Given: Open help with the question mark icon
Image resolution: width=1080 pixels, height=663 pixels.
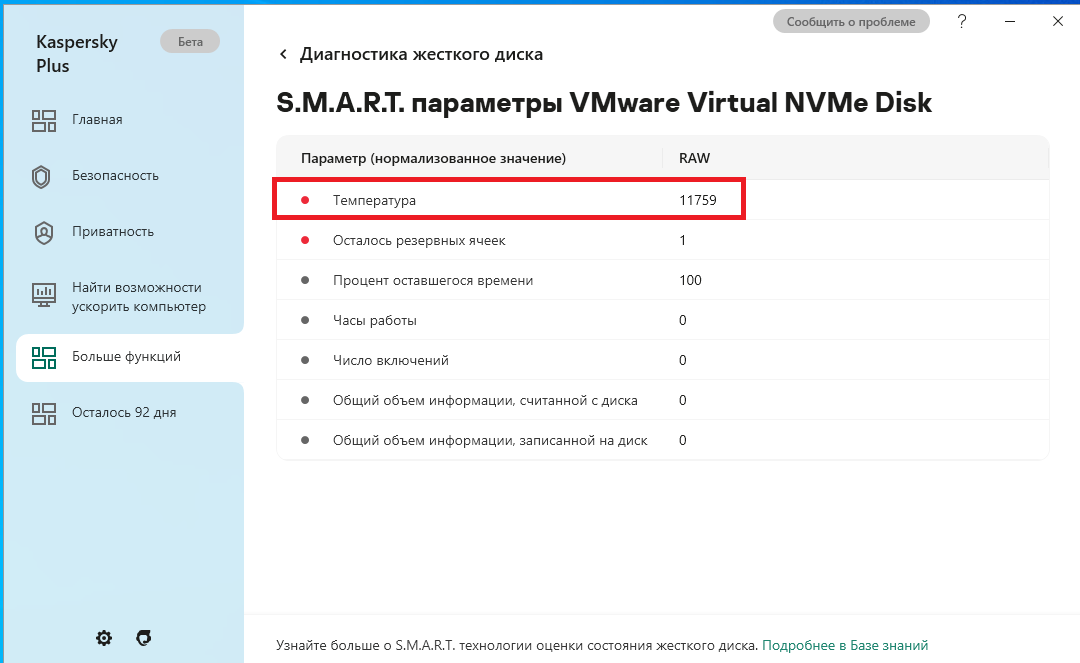Looking at the screenshot, I should pyautogui.click(x=962, y=21).
